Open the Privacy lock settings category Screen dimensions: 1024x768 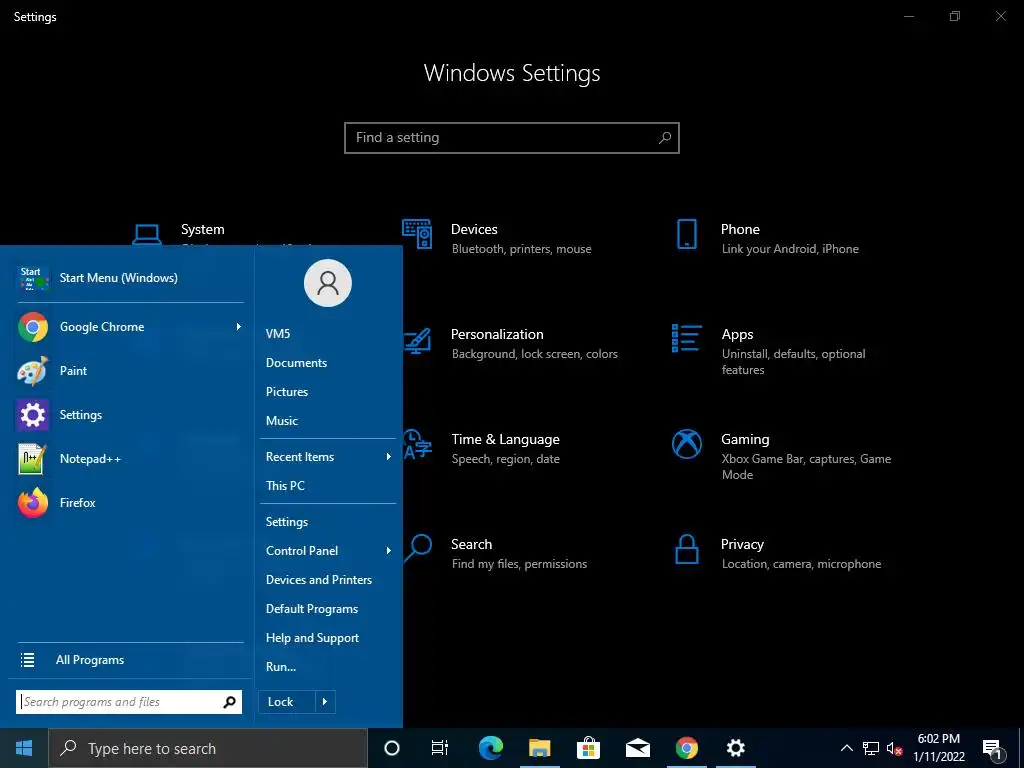(777, 553)
